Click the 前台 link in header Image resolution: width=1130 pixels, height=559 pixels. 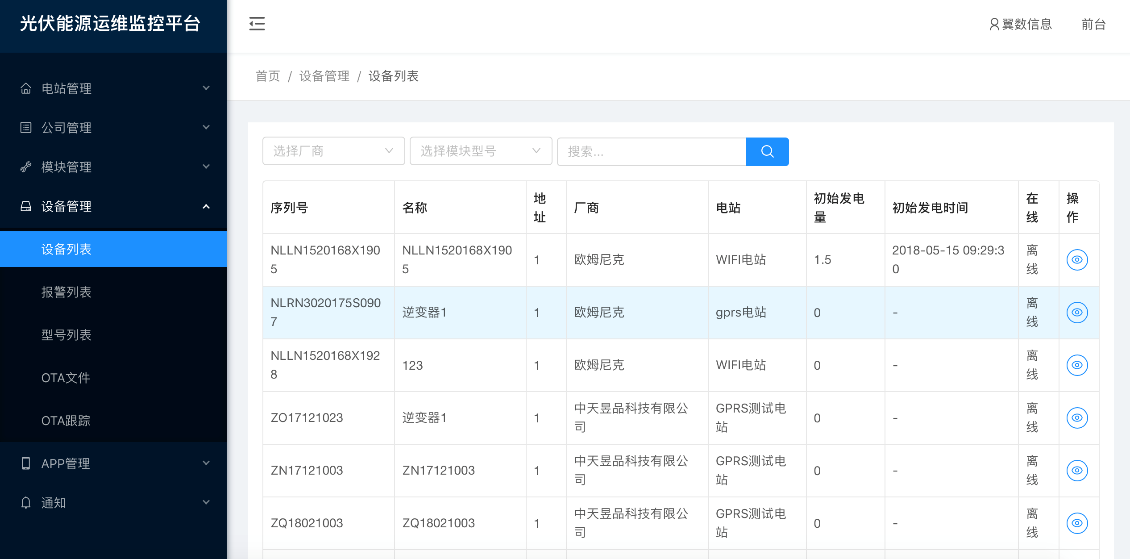coord(1093,24)
